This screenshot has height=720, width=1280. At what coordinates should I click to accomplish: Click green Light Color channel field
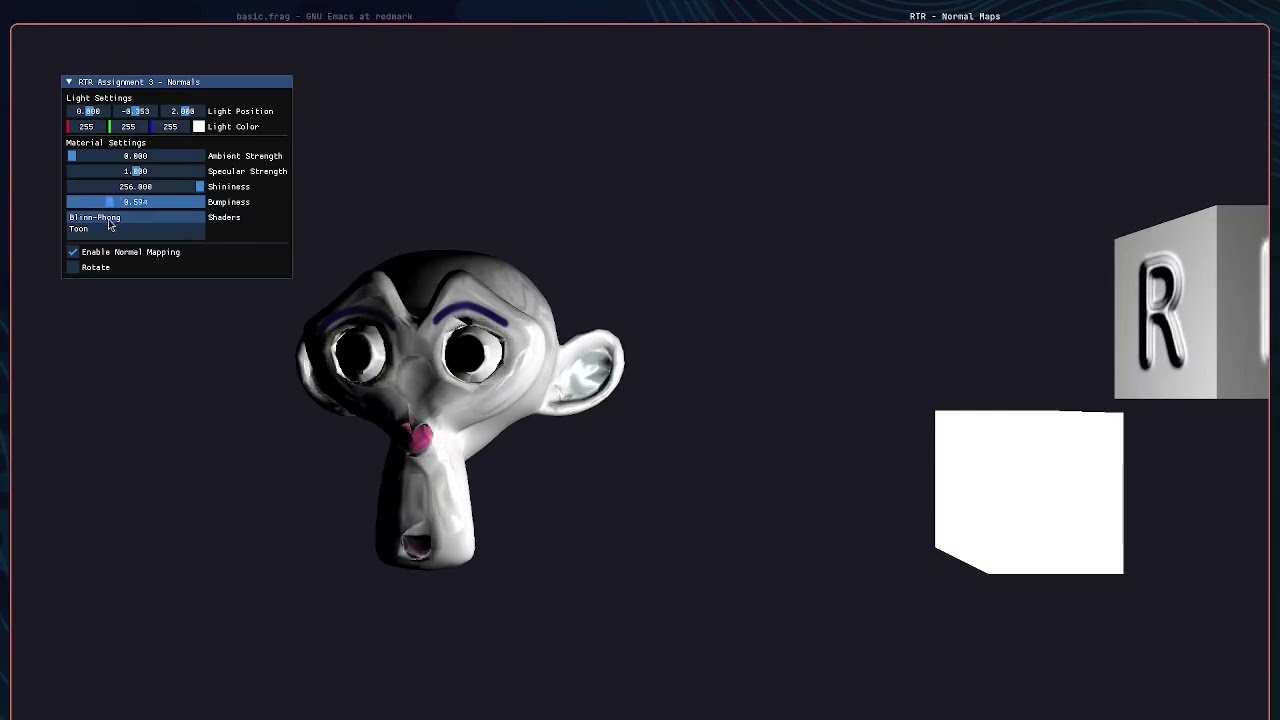[128, 127]
